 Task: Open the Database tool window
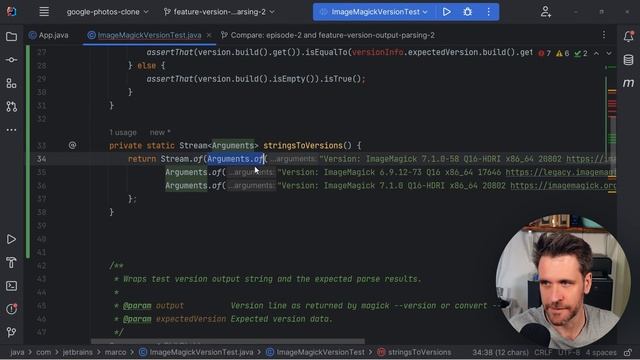[629, 60]
